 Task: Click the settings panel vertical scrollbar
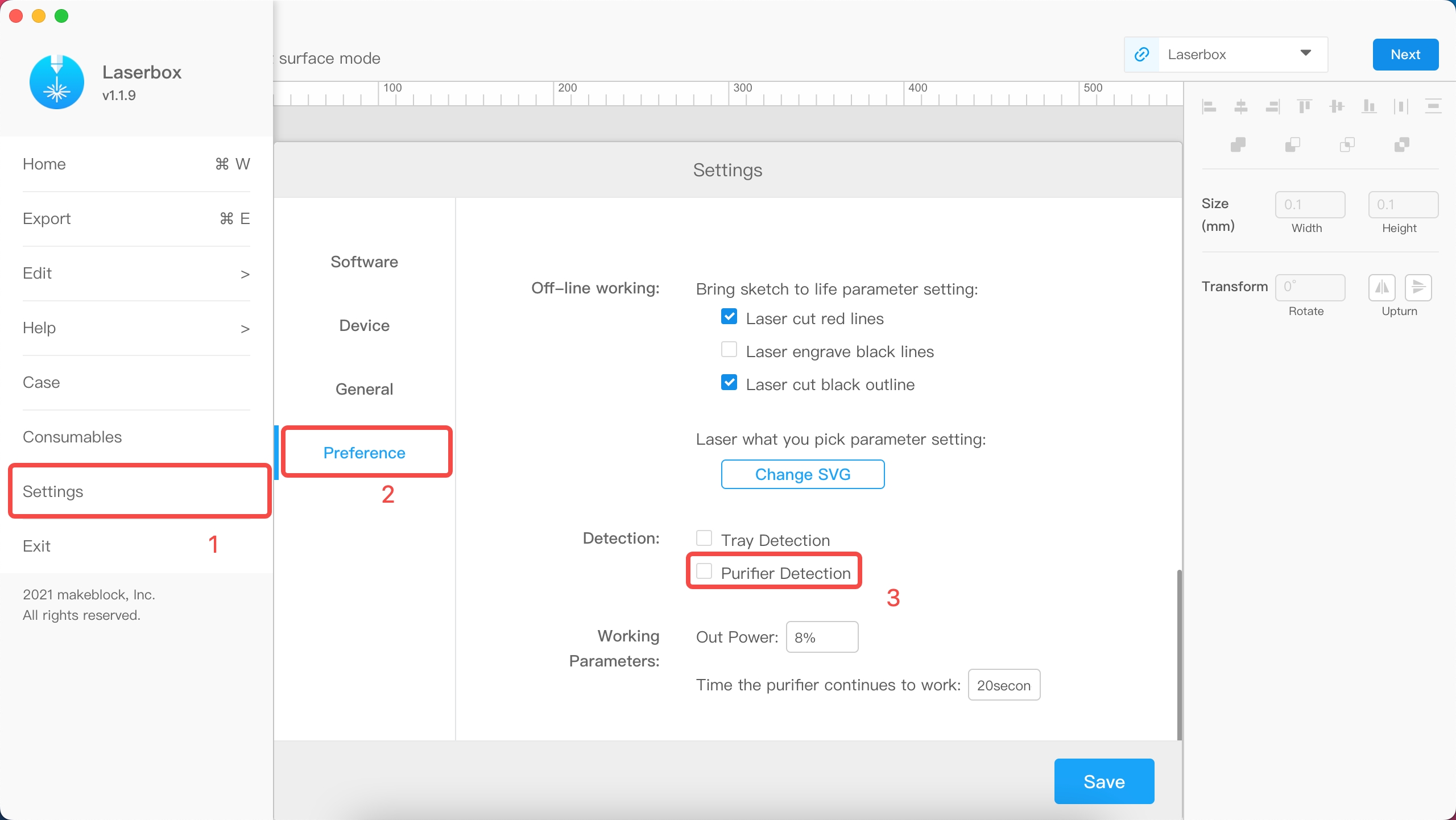tap(1179, 654)
